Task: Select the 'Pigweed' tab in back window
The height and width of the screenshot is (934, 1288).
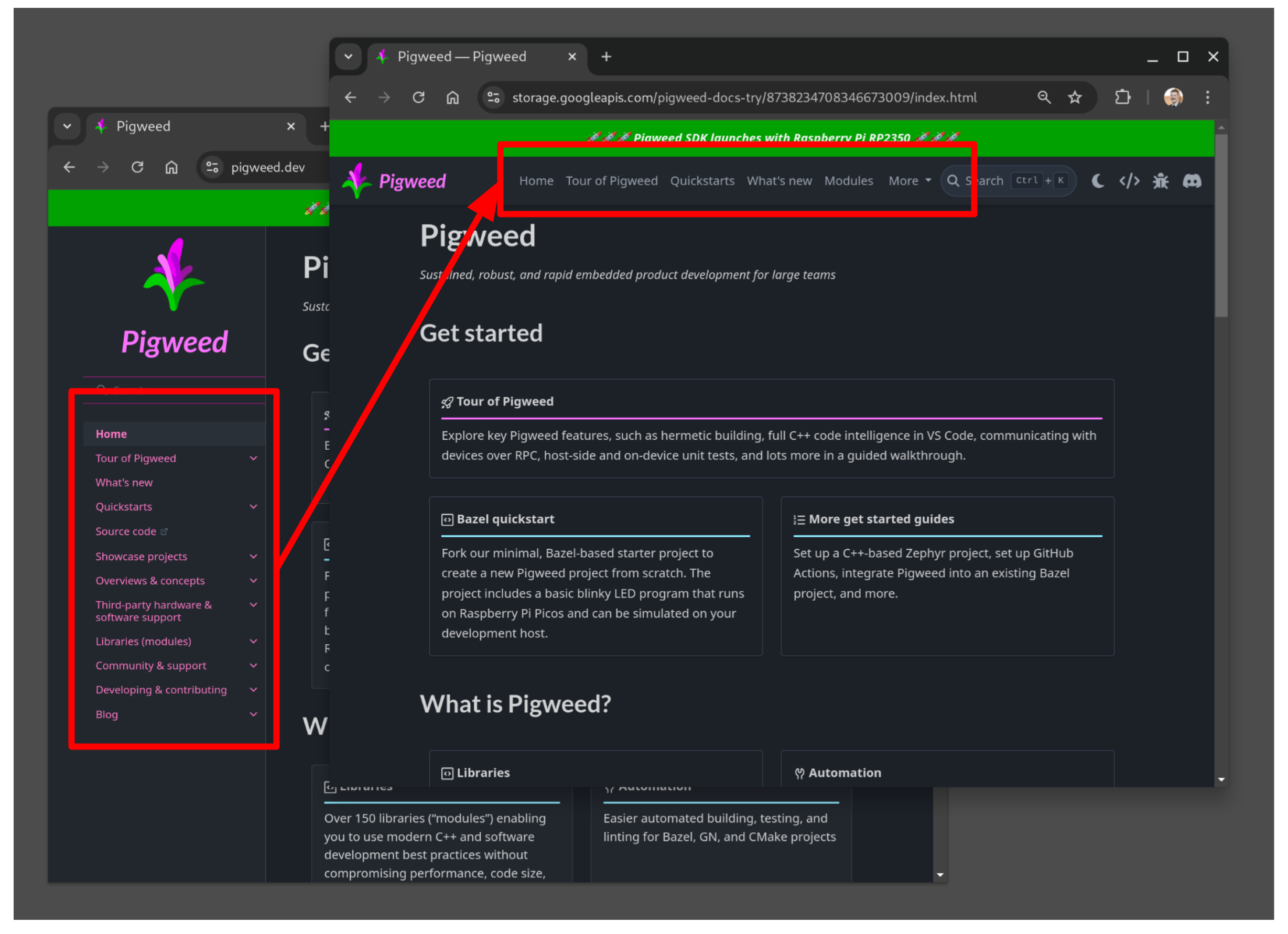Action: [x=196, y=127]
